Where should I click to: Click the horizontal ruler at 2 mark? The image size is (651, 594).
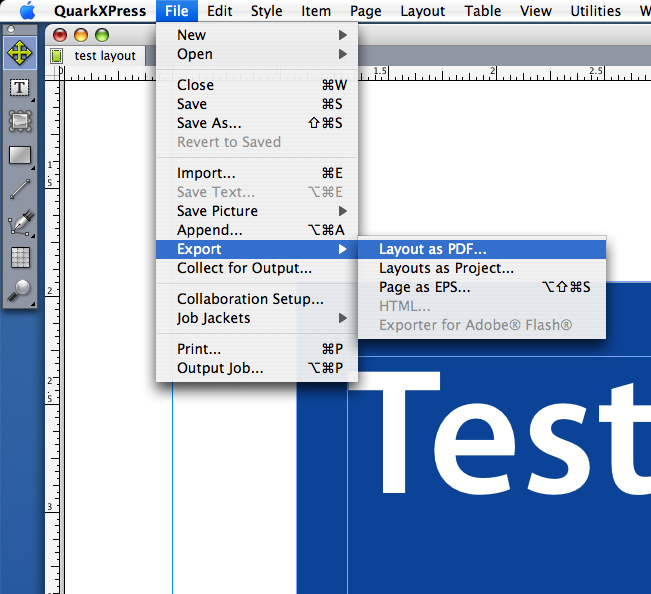pyautogui.click(x=493, y=73)
